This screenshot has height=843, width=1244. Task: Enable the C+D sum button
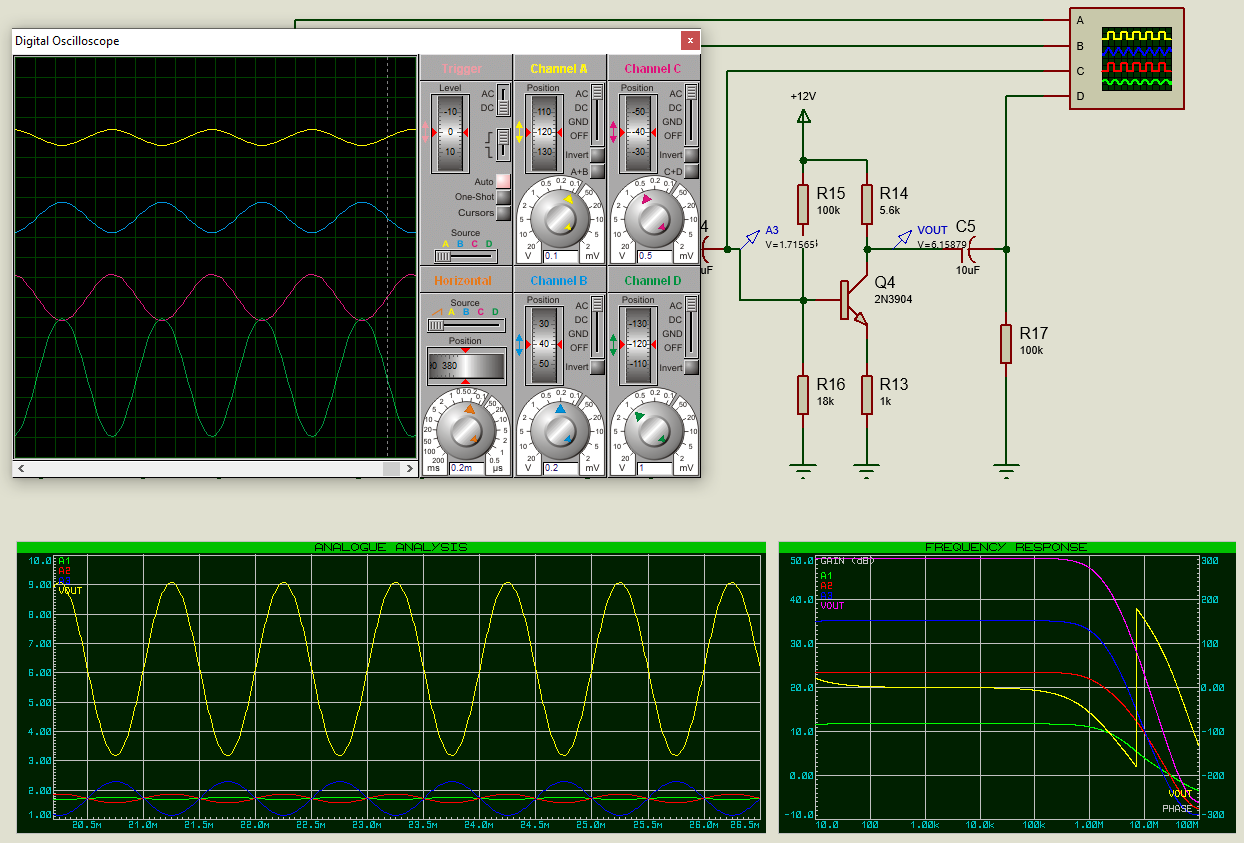tap(691, 171)
